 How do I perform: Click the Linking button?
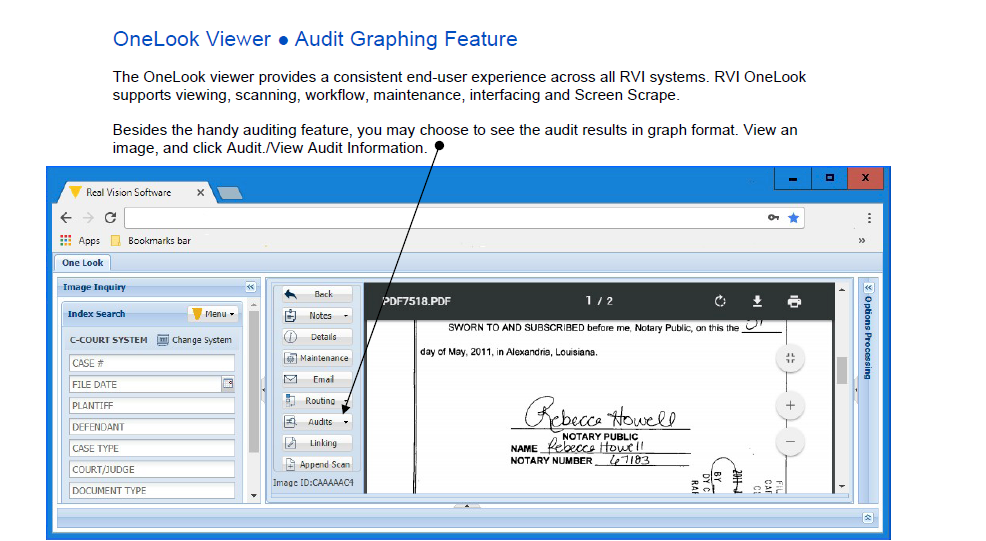tap(317, 443)
